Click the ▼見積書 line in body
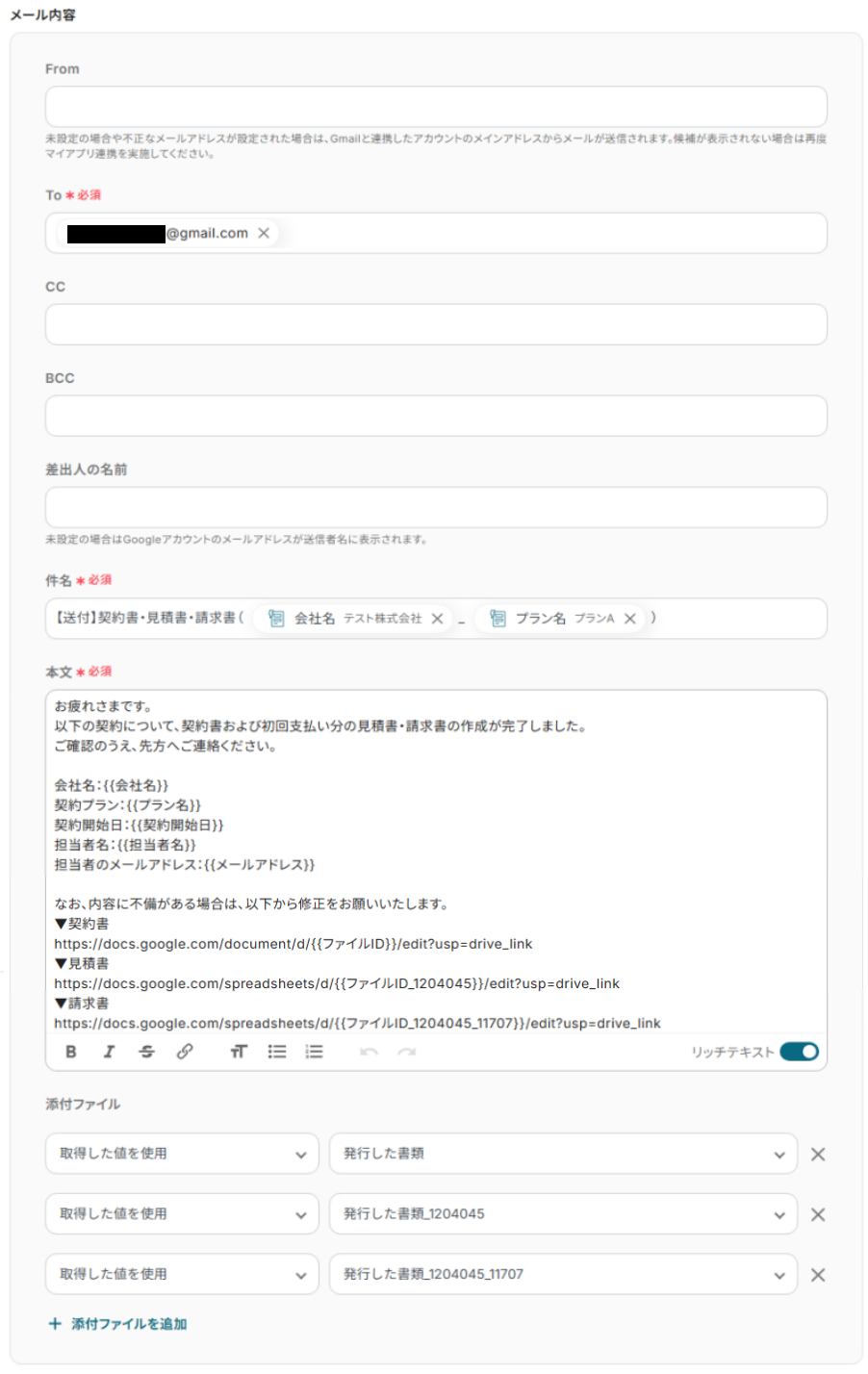The height and width of the screenshot is (1374, 868). pos(82,963)
